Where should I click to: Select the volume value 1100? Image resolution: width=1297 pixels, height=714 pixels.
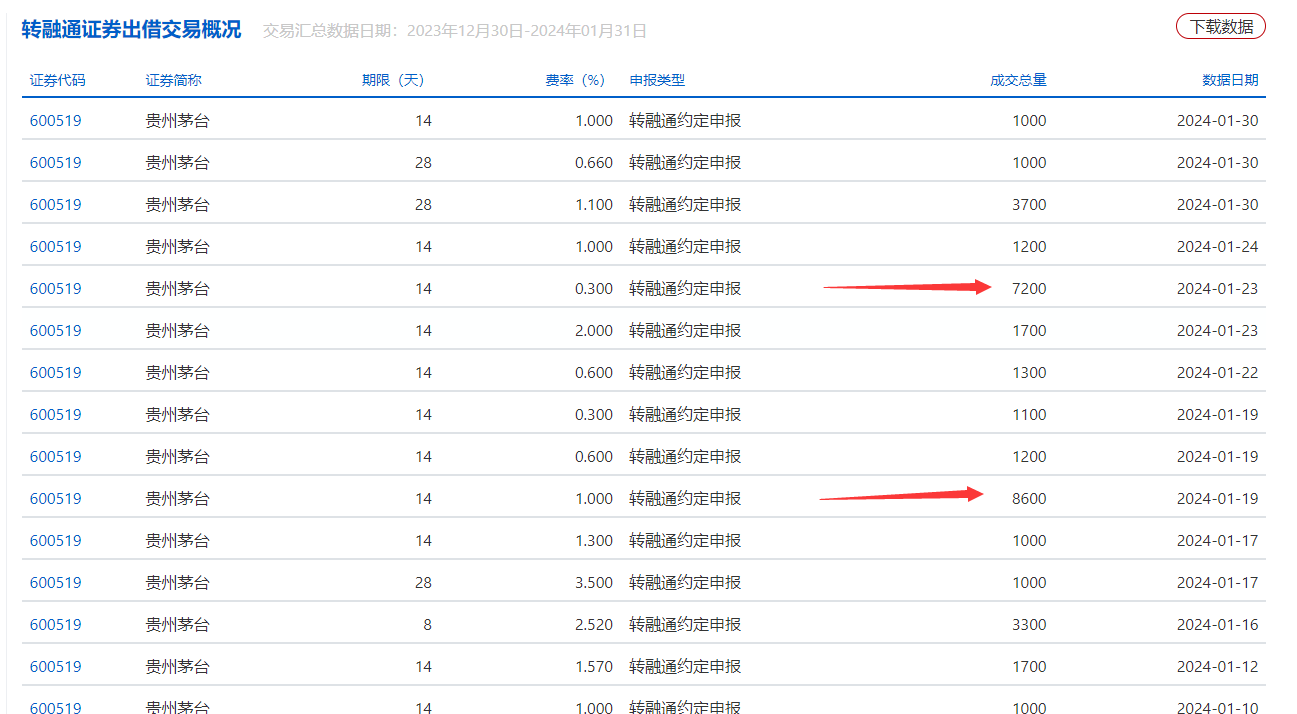point(1029,415)
